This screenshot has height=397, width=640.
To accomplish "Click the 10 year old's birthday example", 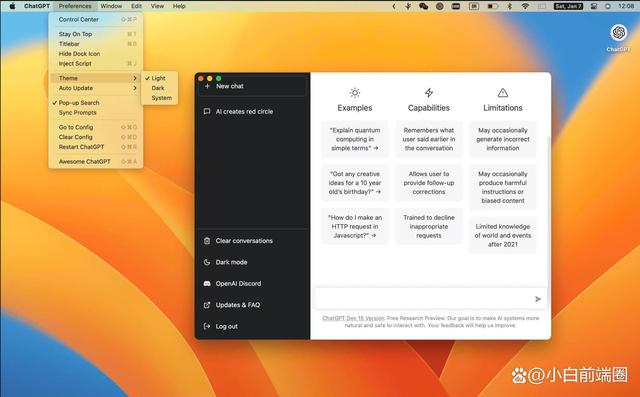I will [355, 183].
